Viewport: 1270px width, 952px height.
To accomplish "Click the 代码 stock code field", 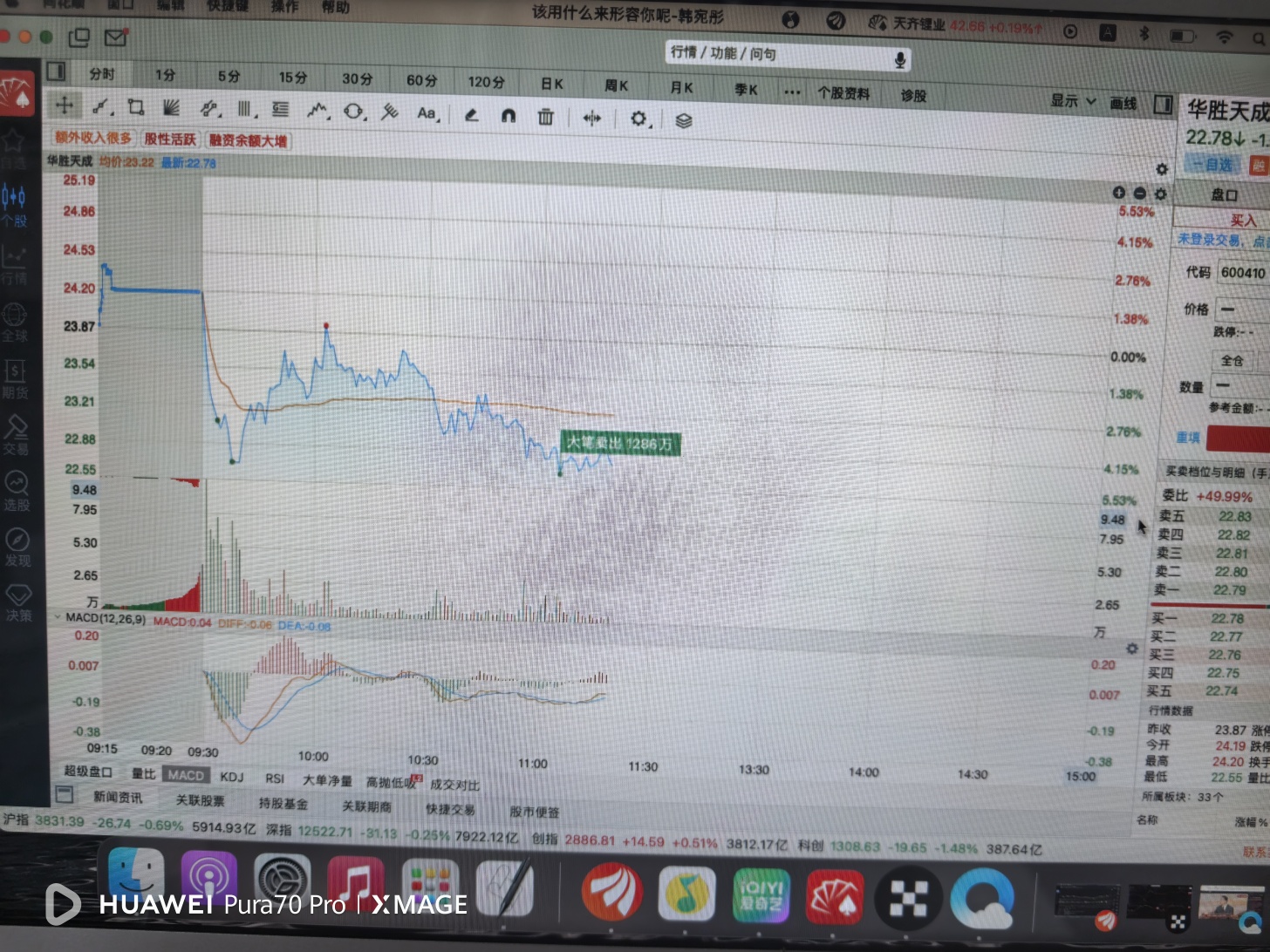I will tap(1243, 273).
